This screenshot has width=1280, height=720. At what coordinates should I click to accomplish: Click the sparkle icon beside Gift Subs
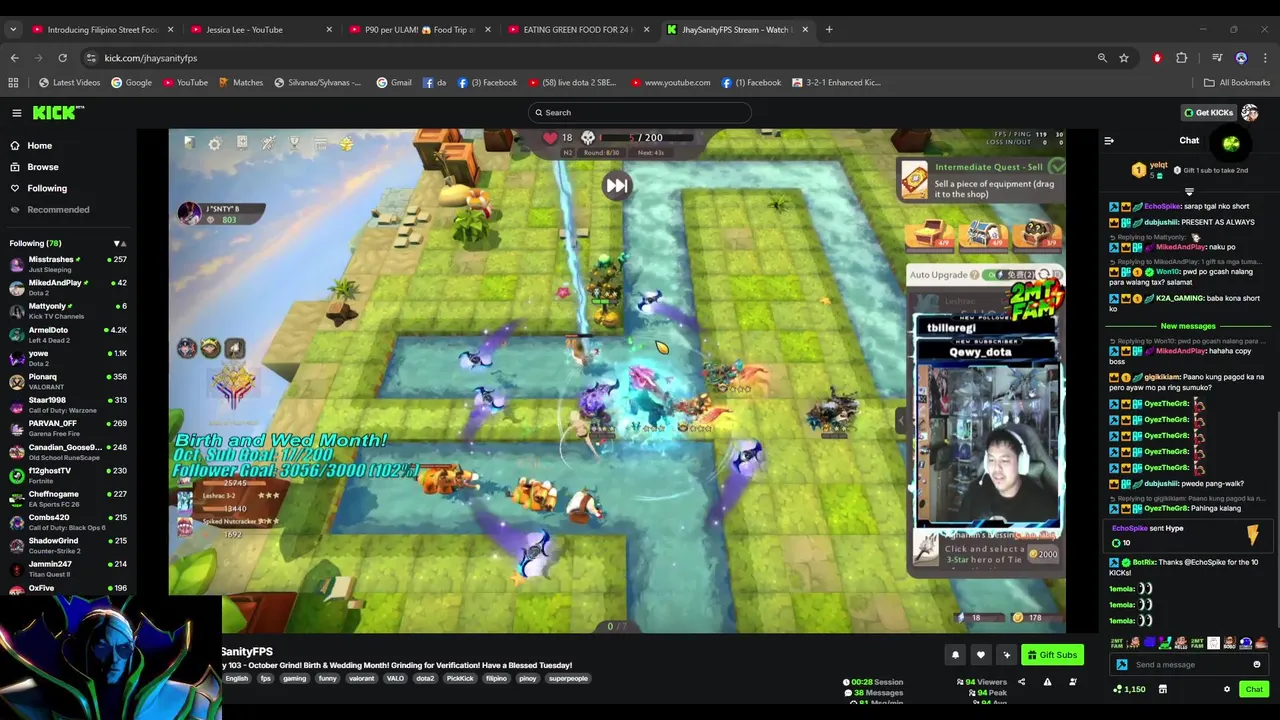pyautogui.click(x=1007, y=655)
